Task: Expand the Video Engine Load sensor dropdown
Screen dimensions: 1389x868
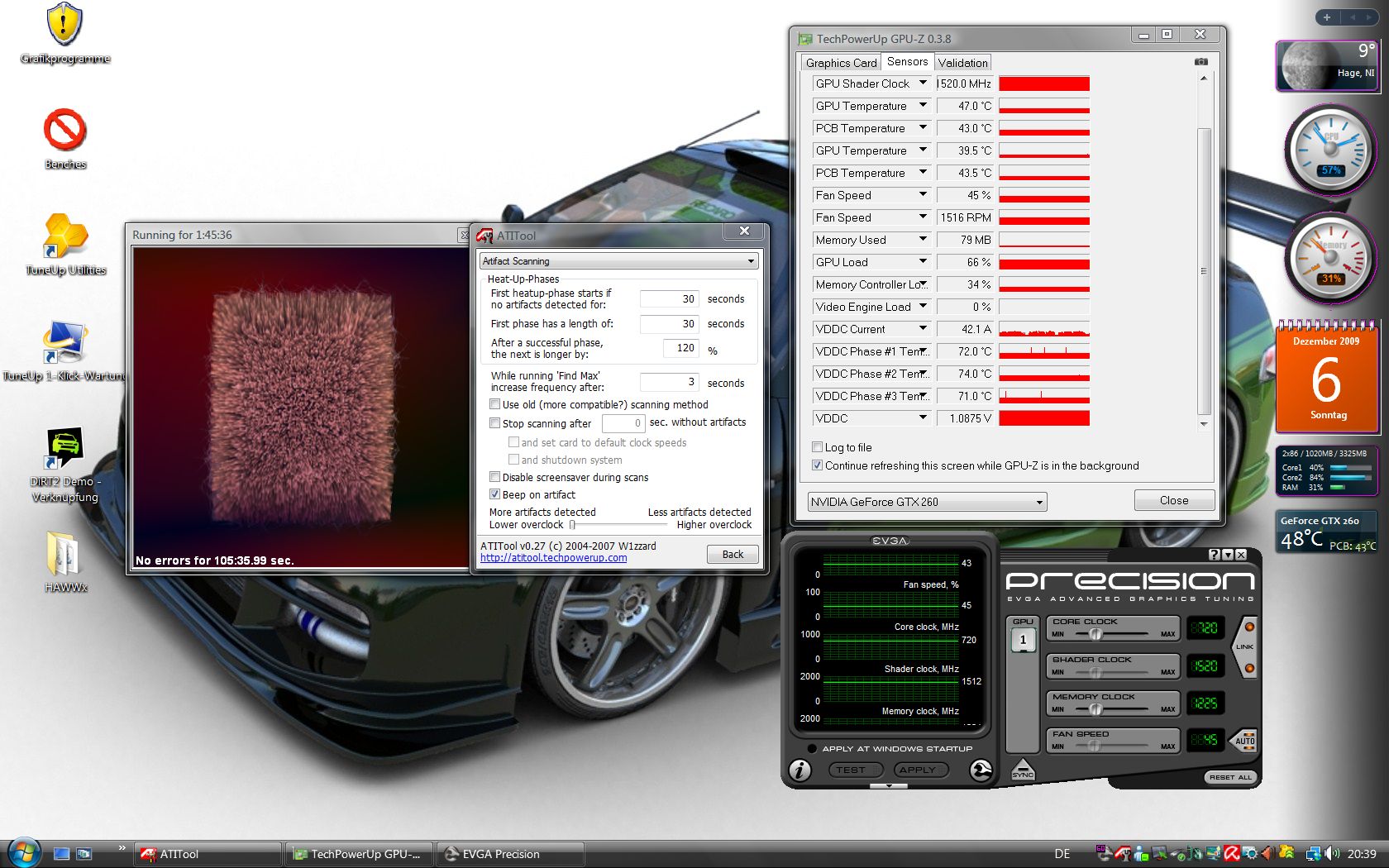Action: tap(923, 307)
